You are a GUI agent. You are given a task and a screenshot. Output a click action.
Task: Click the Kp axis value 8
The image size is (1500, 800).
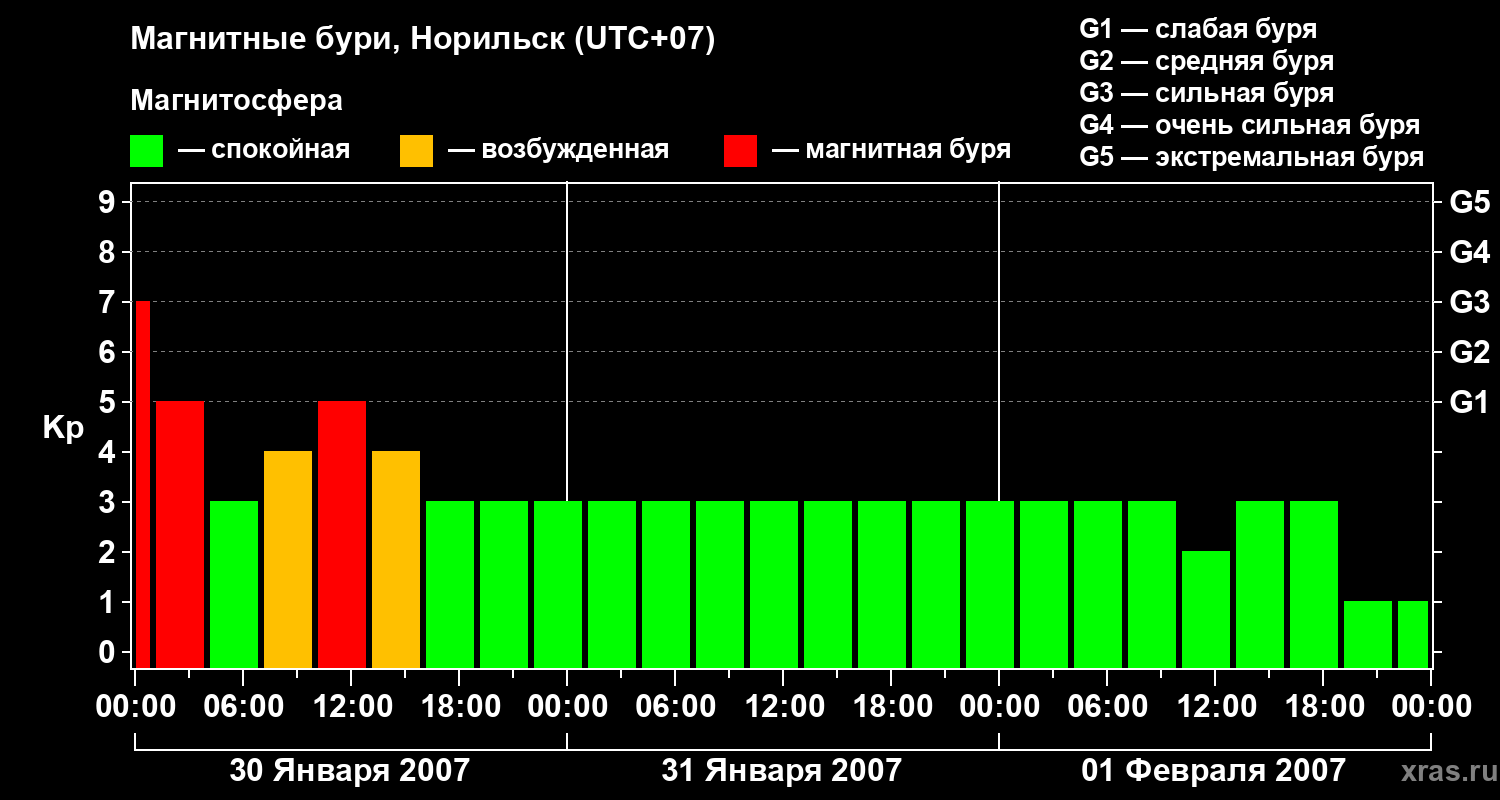coord(109,252)
